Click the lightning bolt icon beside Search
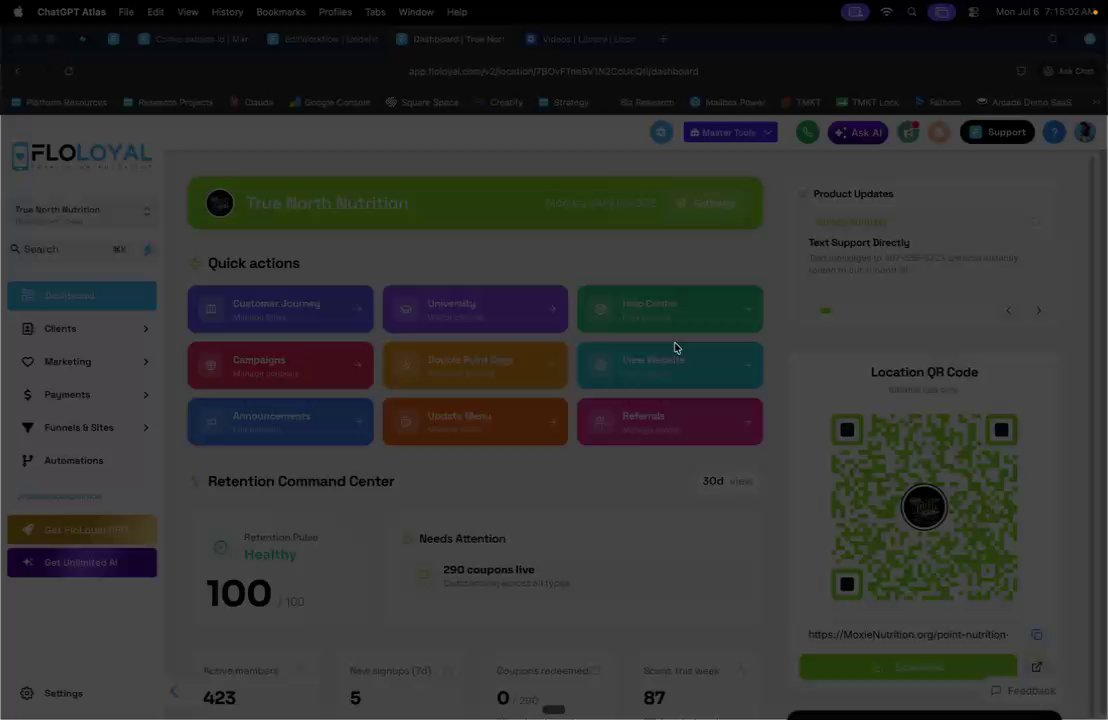Image resolution: width=1108 pixels, height=720 pixels. (148, 249)
